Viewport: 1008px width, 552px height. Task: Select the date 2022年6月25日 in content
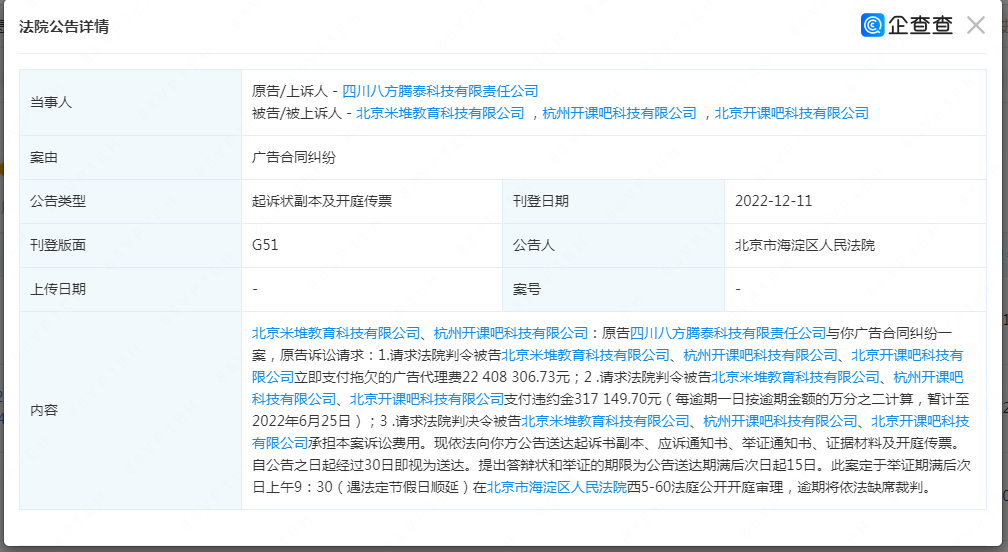(x=302, y=421)
